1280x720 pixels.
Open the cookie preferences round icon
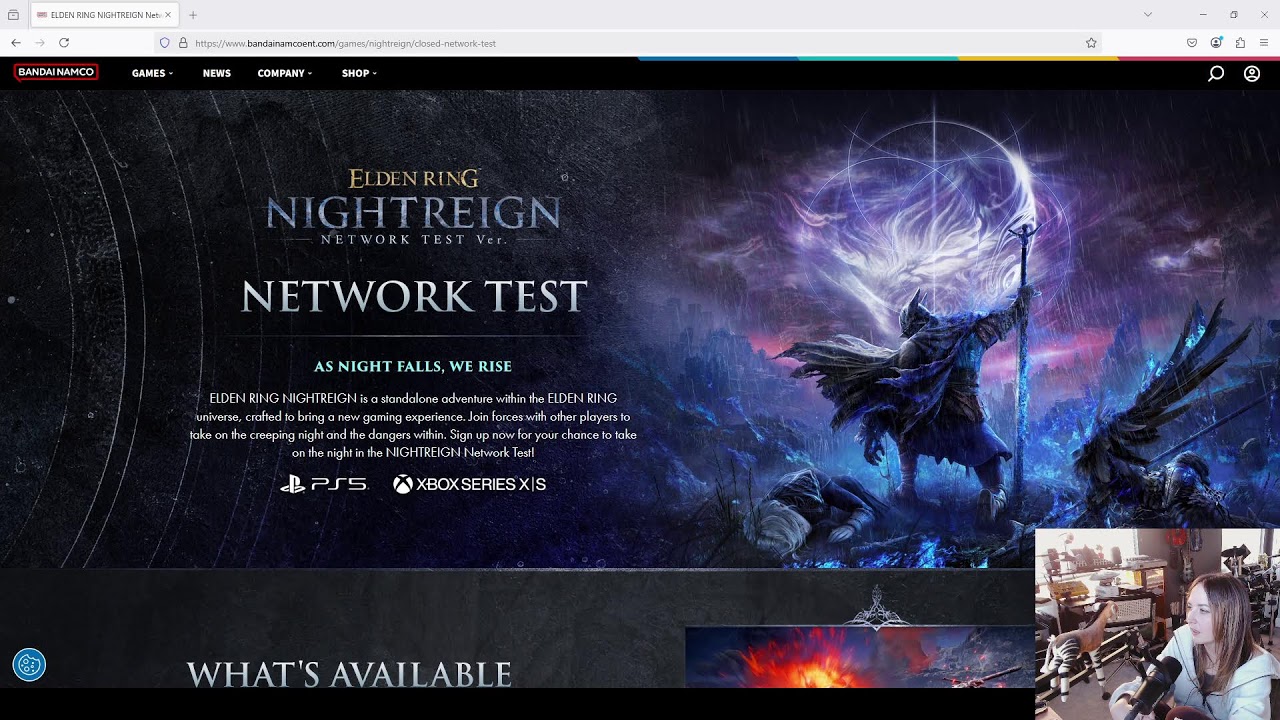[x=29, y=664]
